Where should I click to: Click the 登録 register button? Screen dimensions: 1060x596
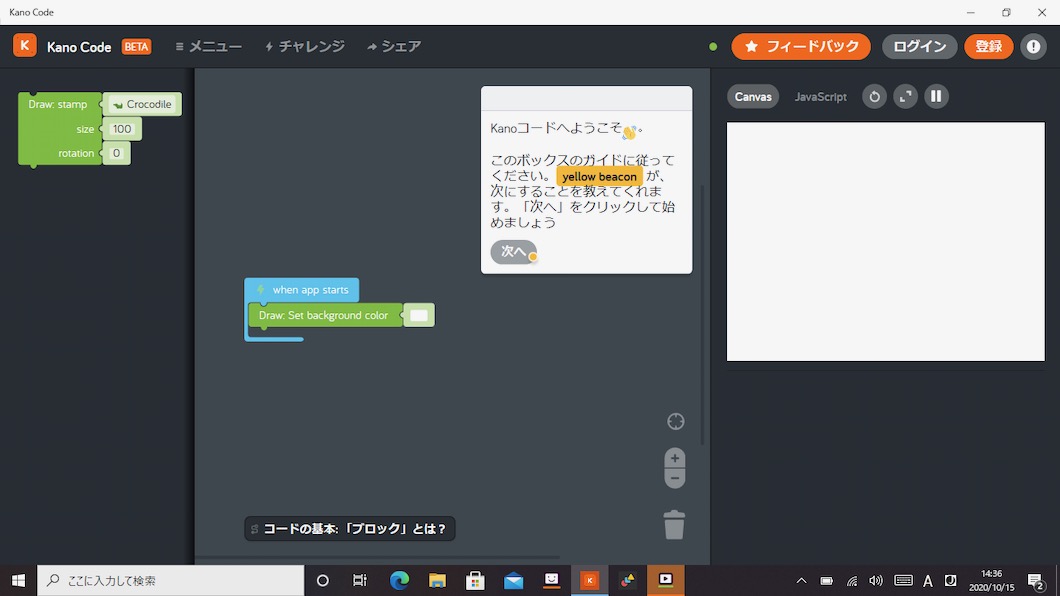tap(988, 47)
